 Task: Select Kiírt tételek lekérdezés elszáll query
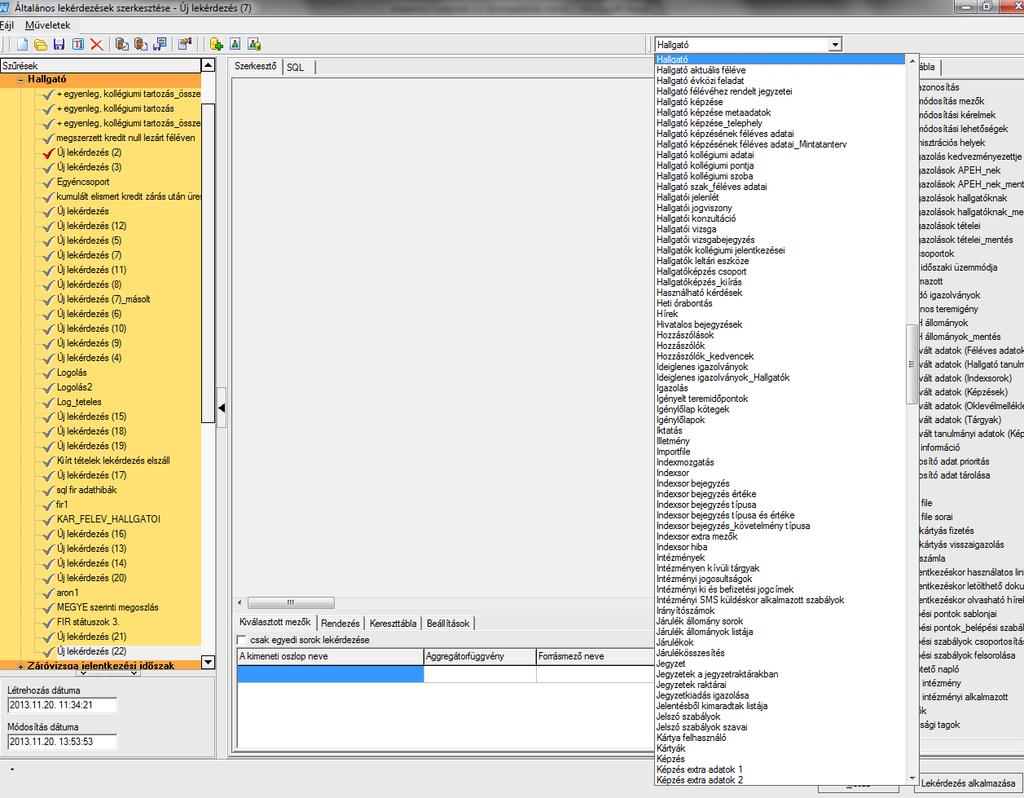(113, 461)
